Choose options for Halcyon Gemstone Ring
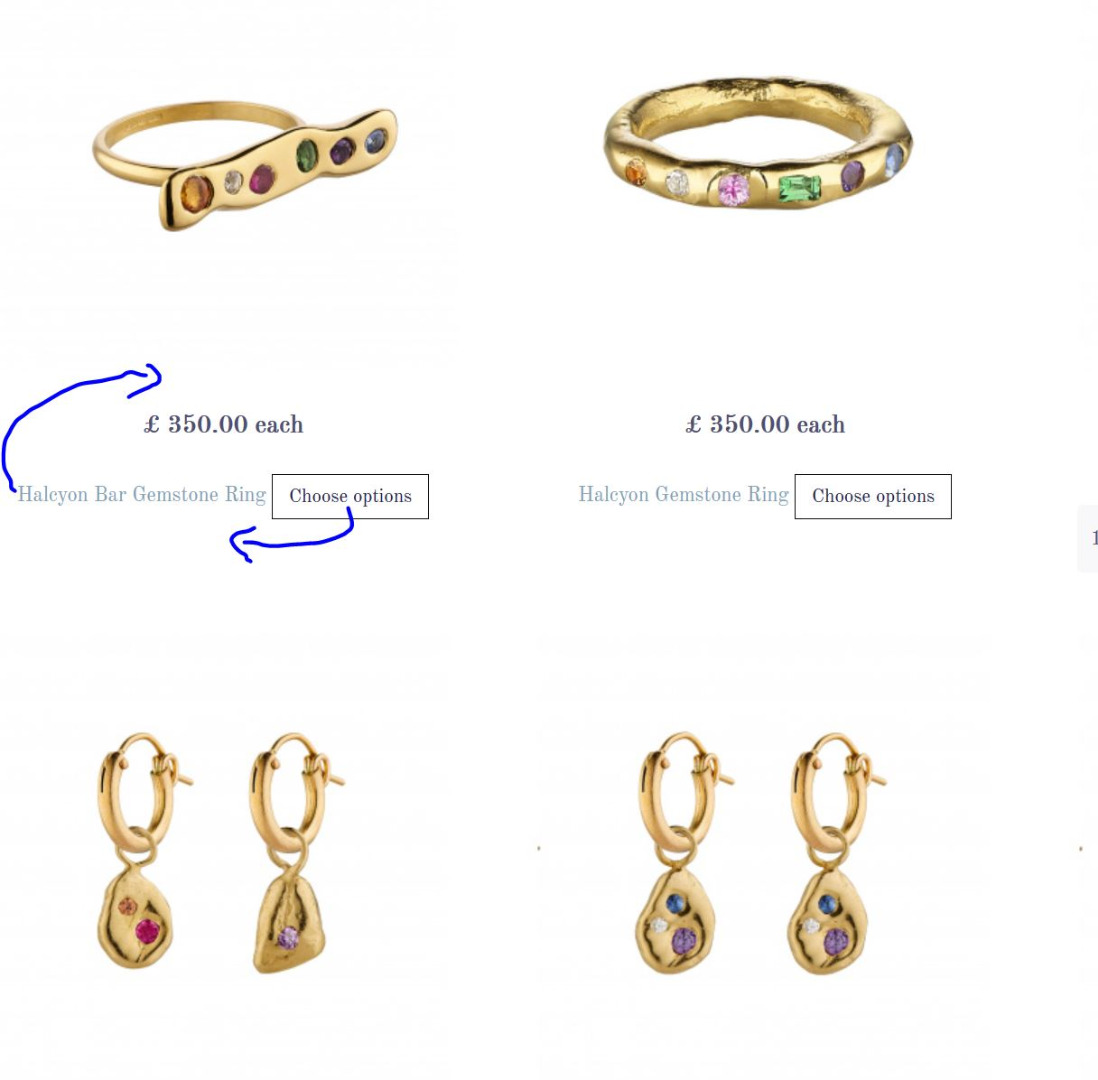Screen dimensions: 1098x1080 [873, 497]
